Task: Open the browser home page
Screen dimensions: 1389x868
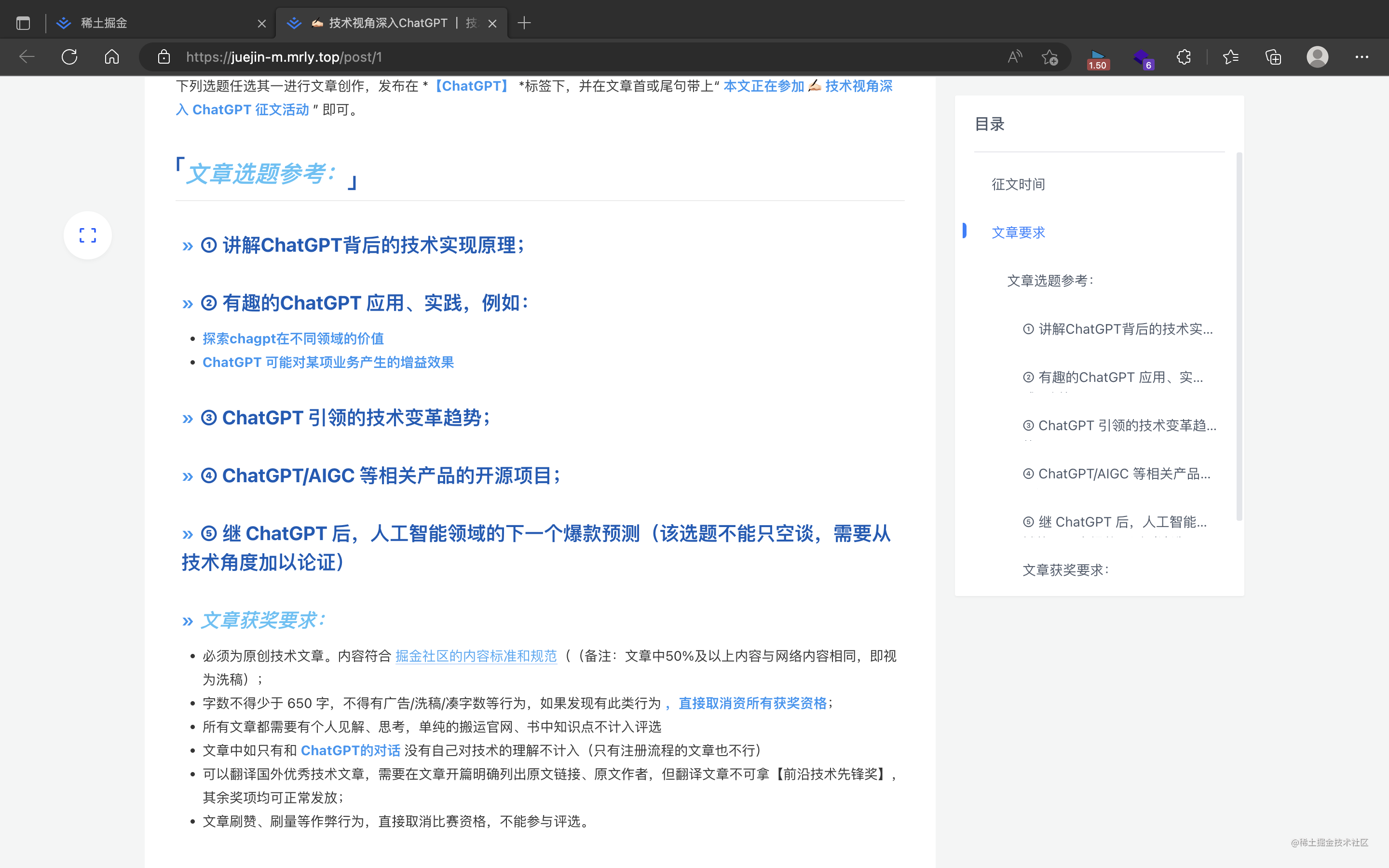Action: tap(112, 57)
